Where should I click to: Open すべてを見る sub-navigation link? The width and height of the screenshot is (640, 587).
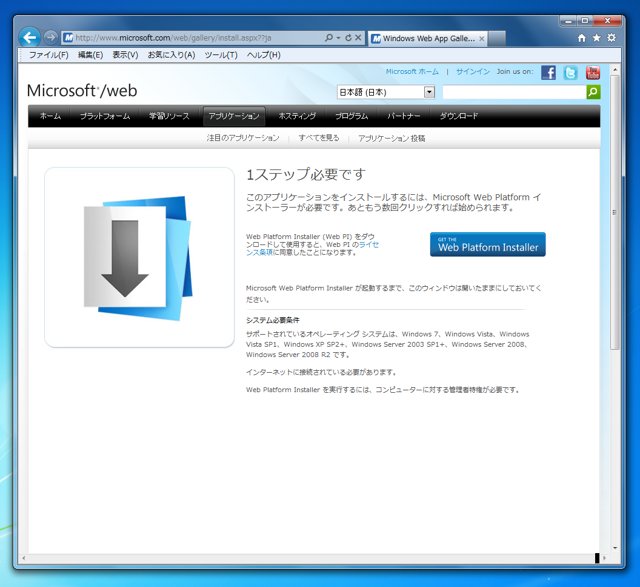319,138
